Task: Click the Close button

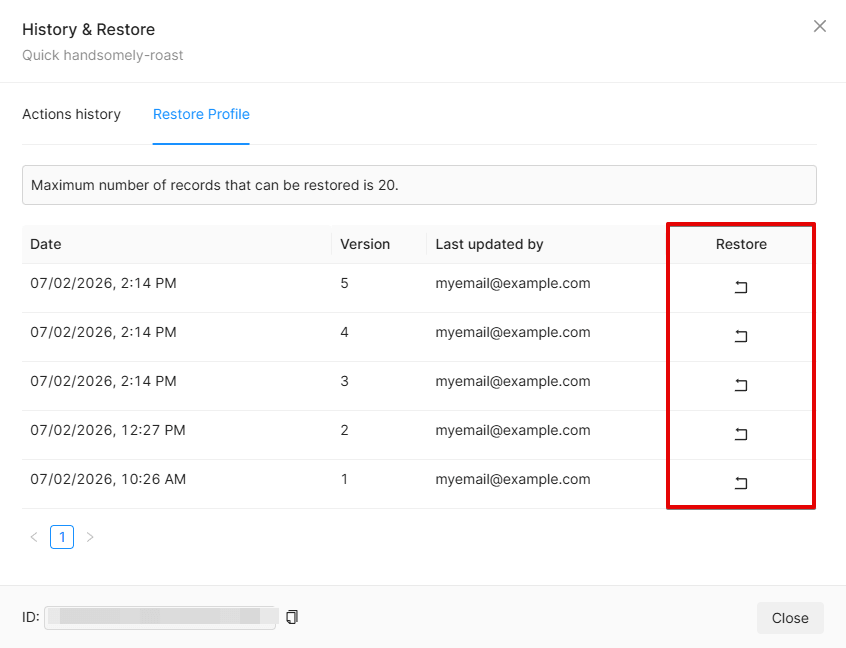Action: click(790, 618)
